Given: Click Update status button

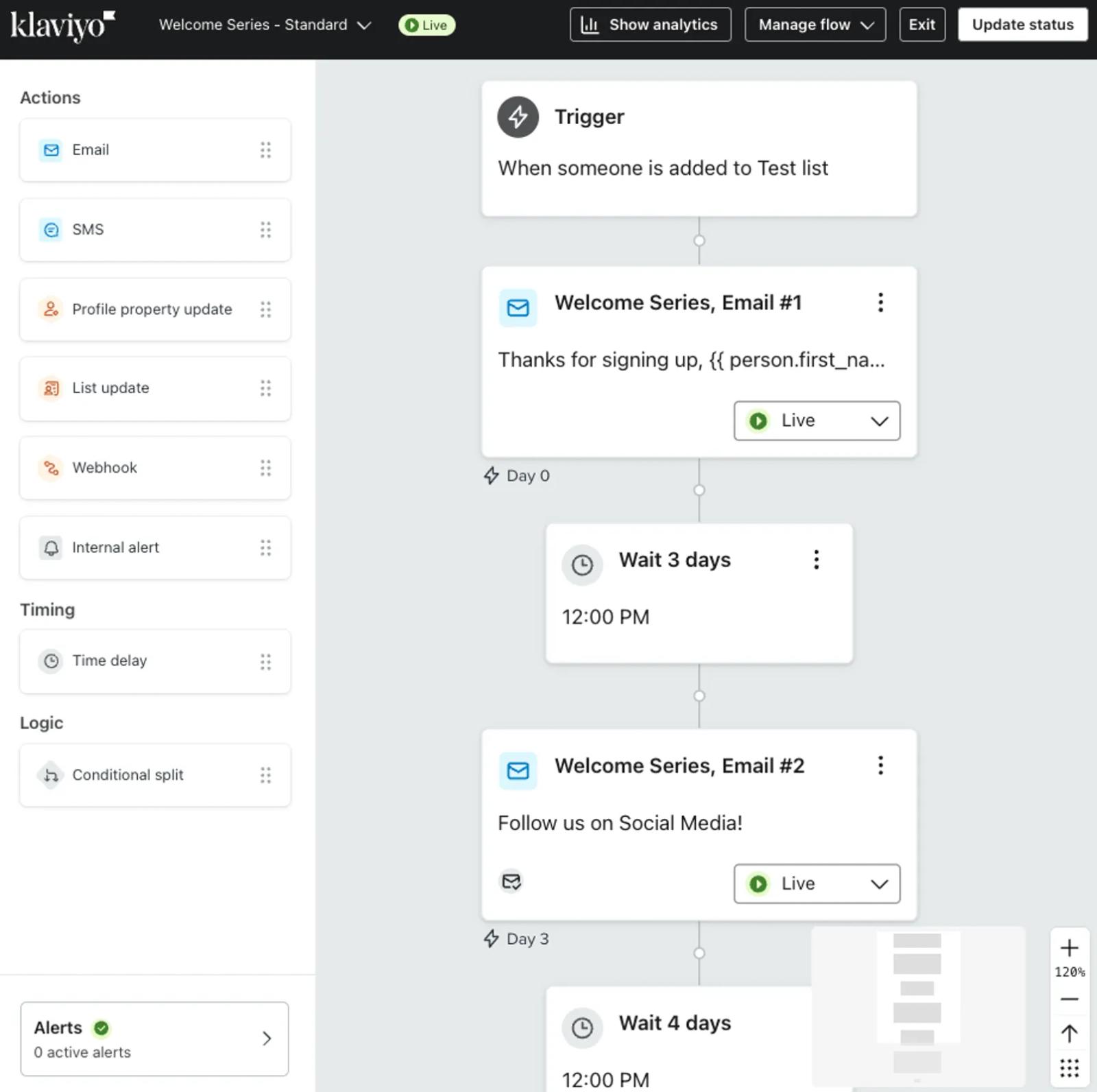Looking at the screenshot, I should tap(1022, 25).
